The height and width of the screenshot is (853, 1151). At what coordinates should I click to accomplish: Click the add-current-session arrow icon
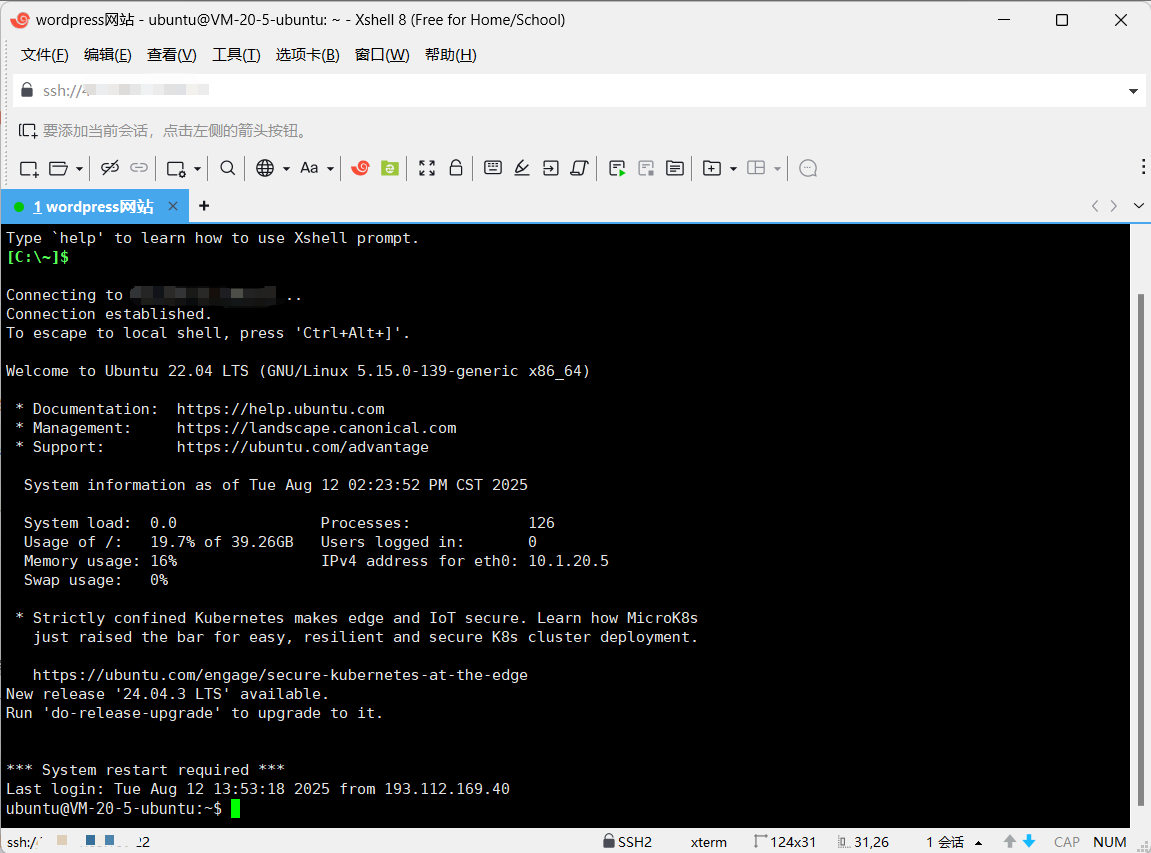[x=27, y=131]
